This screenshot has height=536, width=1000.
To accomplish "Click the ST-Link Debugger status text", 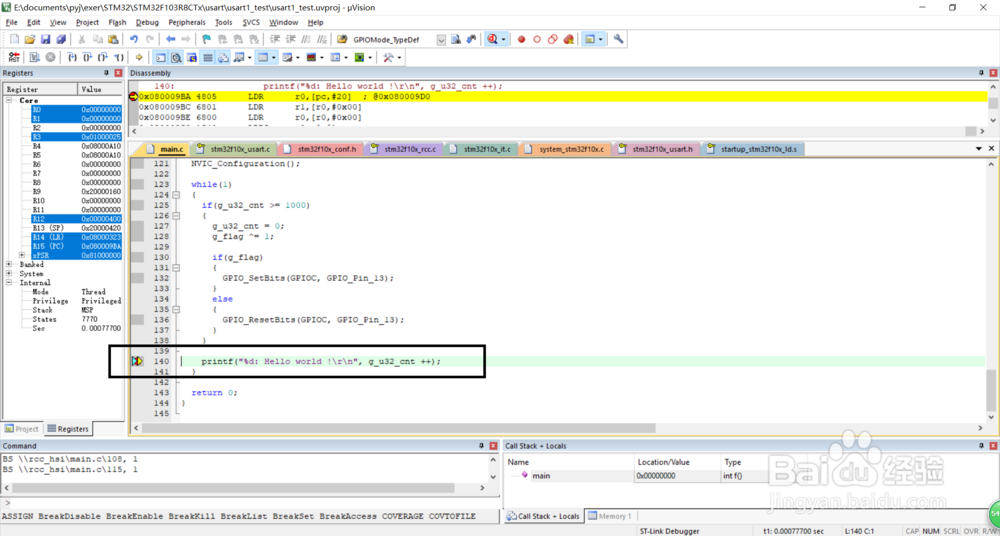I will [669, 531].
